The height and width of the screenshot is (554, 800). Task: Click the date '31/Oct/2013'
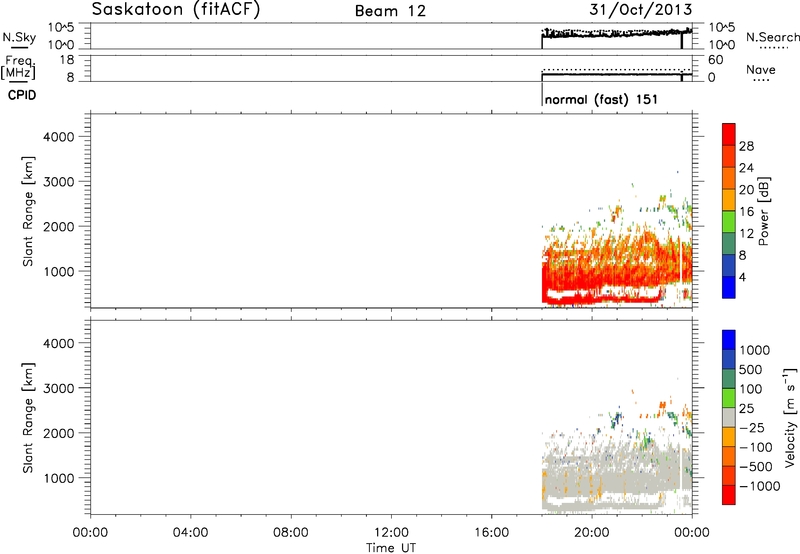[x=640, y=10]
